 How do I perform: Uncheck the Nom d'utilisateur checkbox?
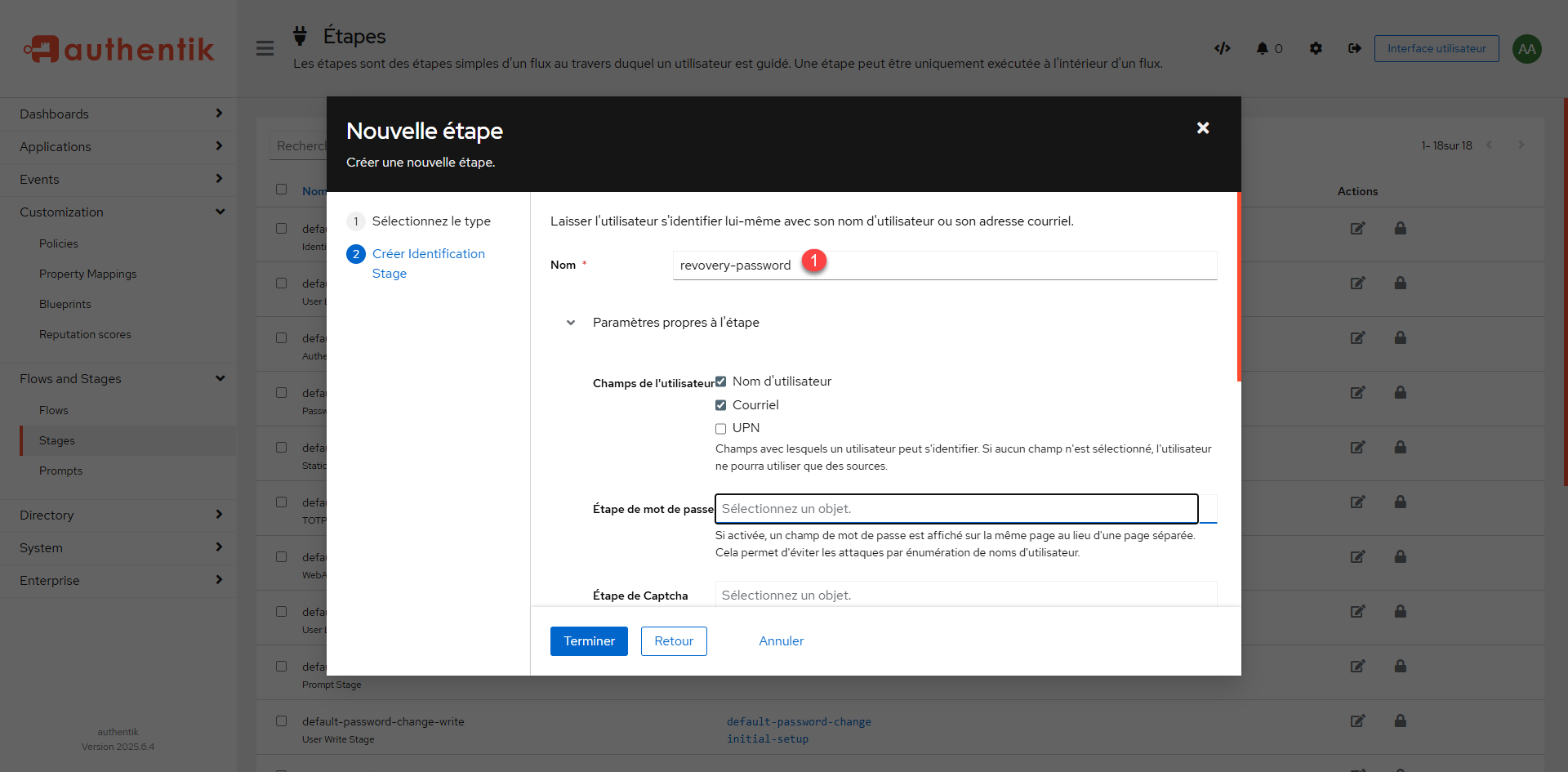click(720, 382)
